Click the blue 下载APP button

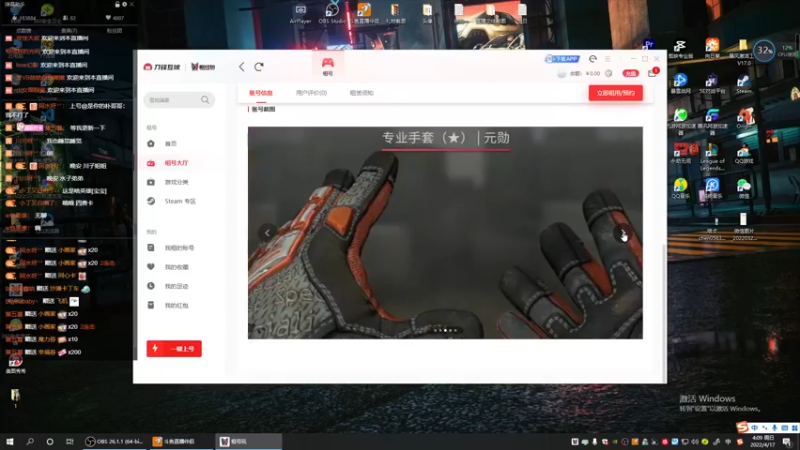562,59
